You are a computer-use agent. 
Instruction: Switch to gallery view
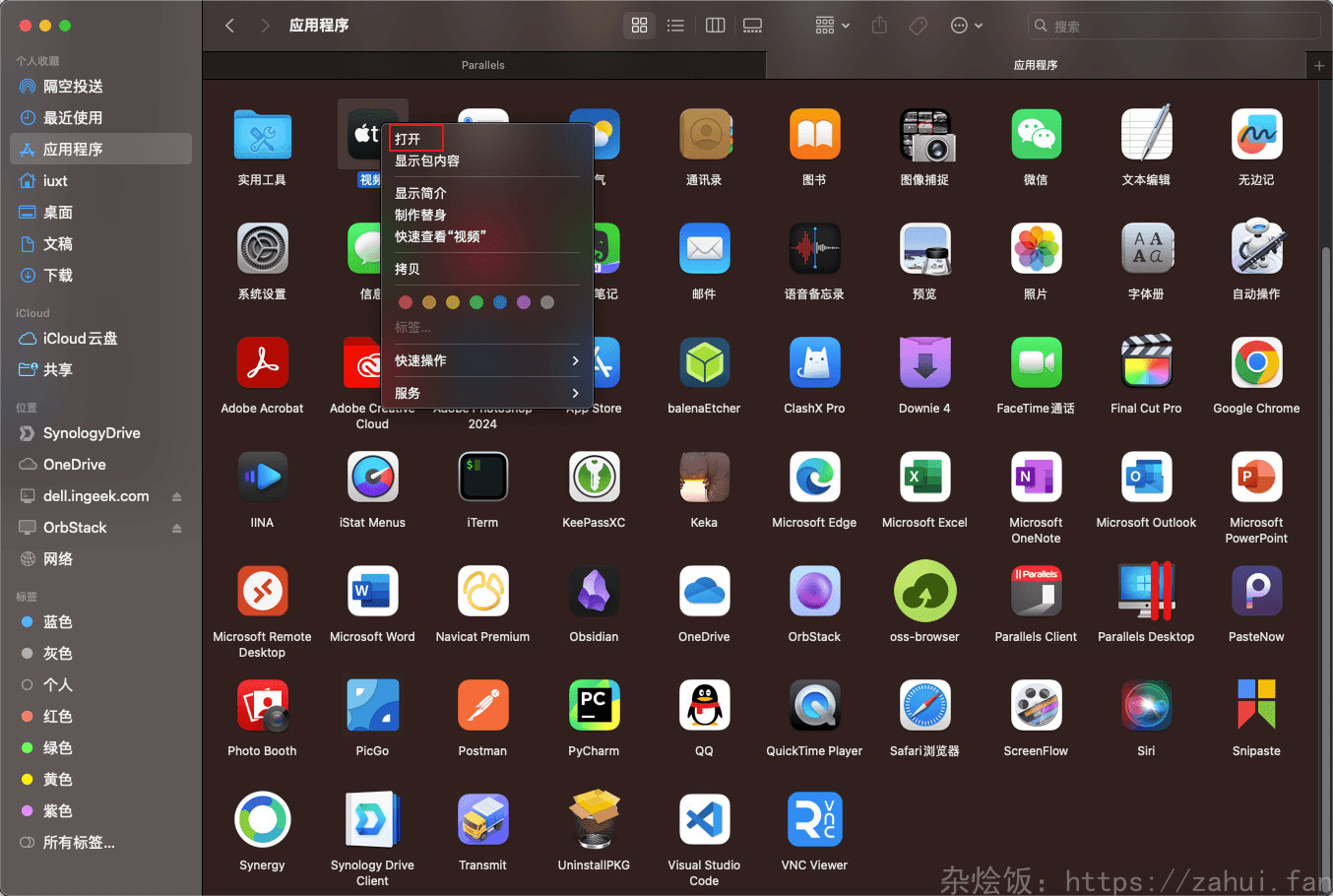(753, 26)
